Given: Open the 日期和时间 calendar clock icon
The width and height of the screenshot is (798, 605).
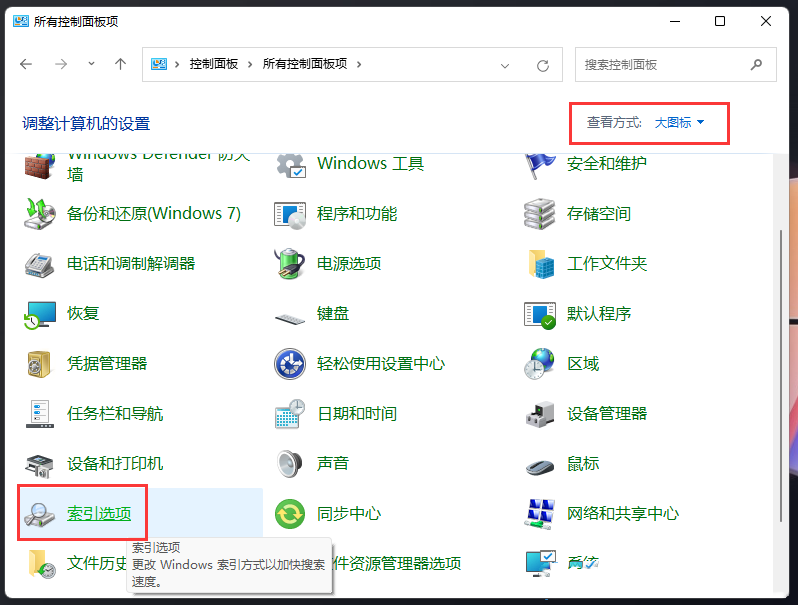Looking at the screenshot, I should point(289,414).
